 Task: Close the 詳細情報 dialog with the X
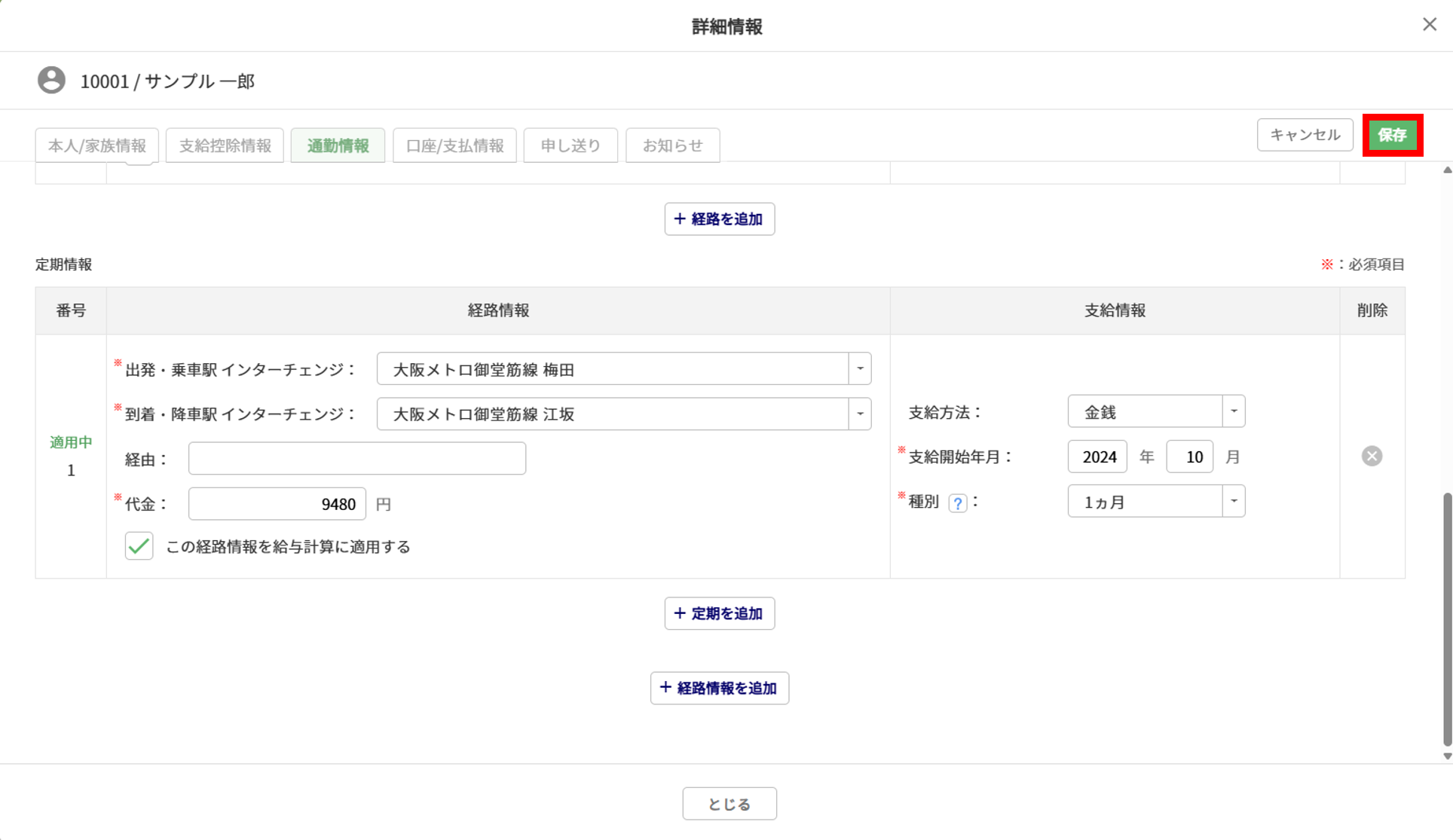1429,25
